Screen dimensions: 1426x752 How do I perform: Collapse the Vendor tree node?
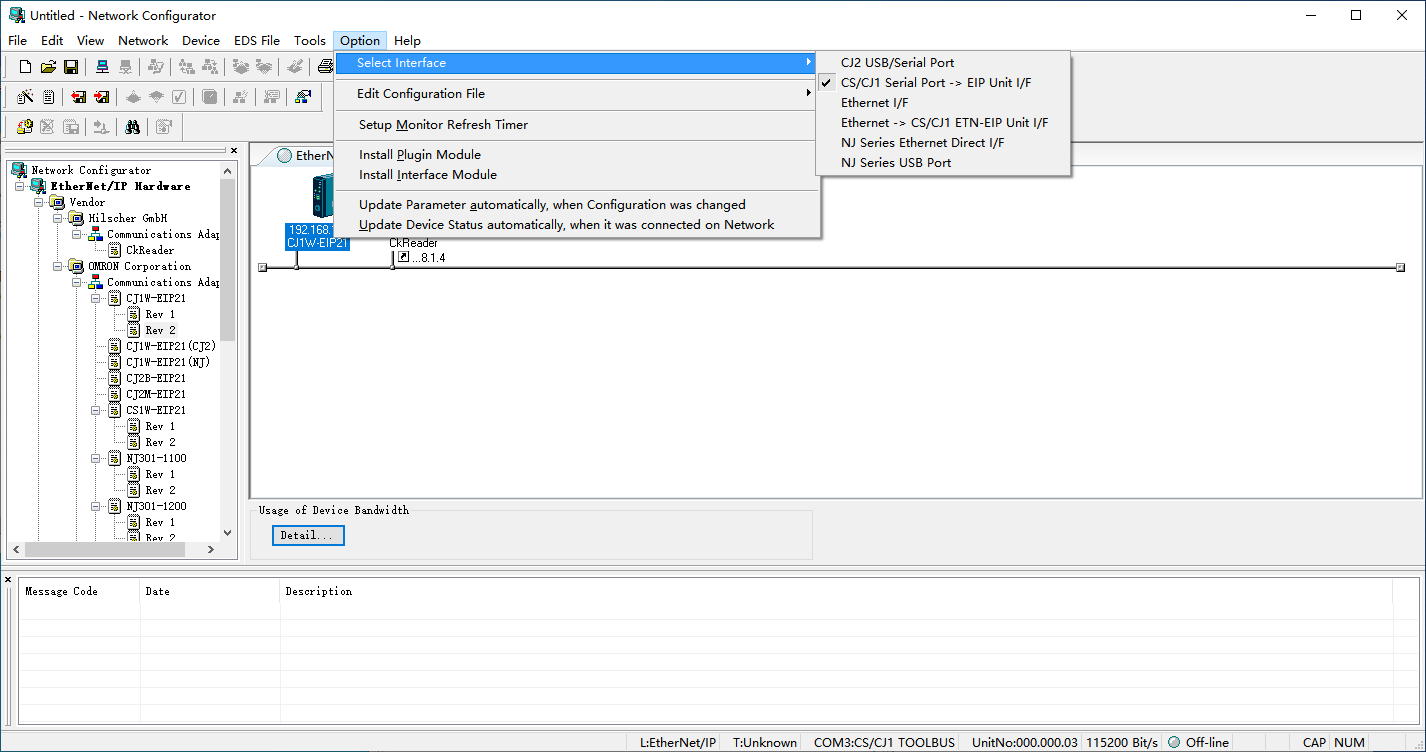pyautogui.click(x=39, y=202)
